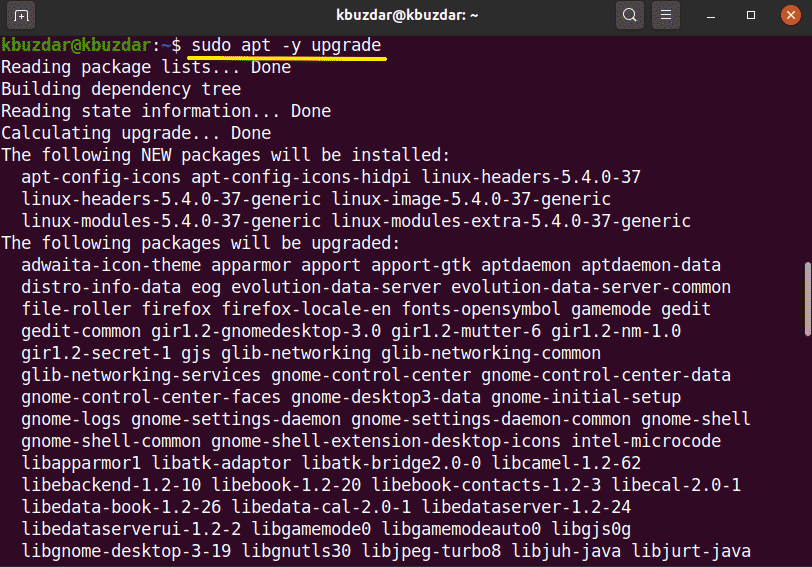Click the vertical scrollbar handle
812x567 pixels.
click(x=807, y=299)
